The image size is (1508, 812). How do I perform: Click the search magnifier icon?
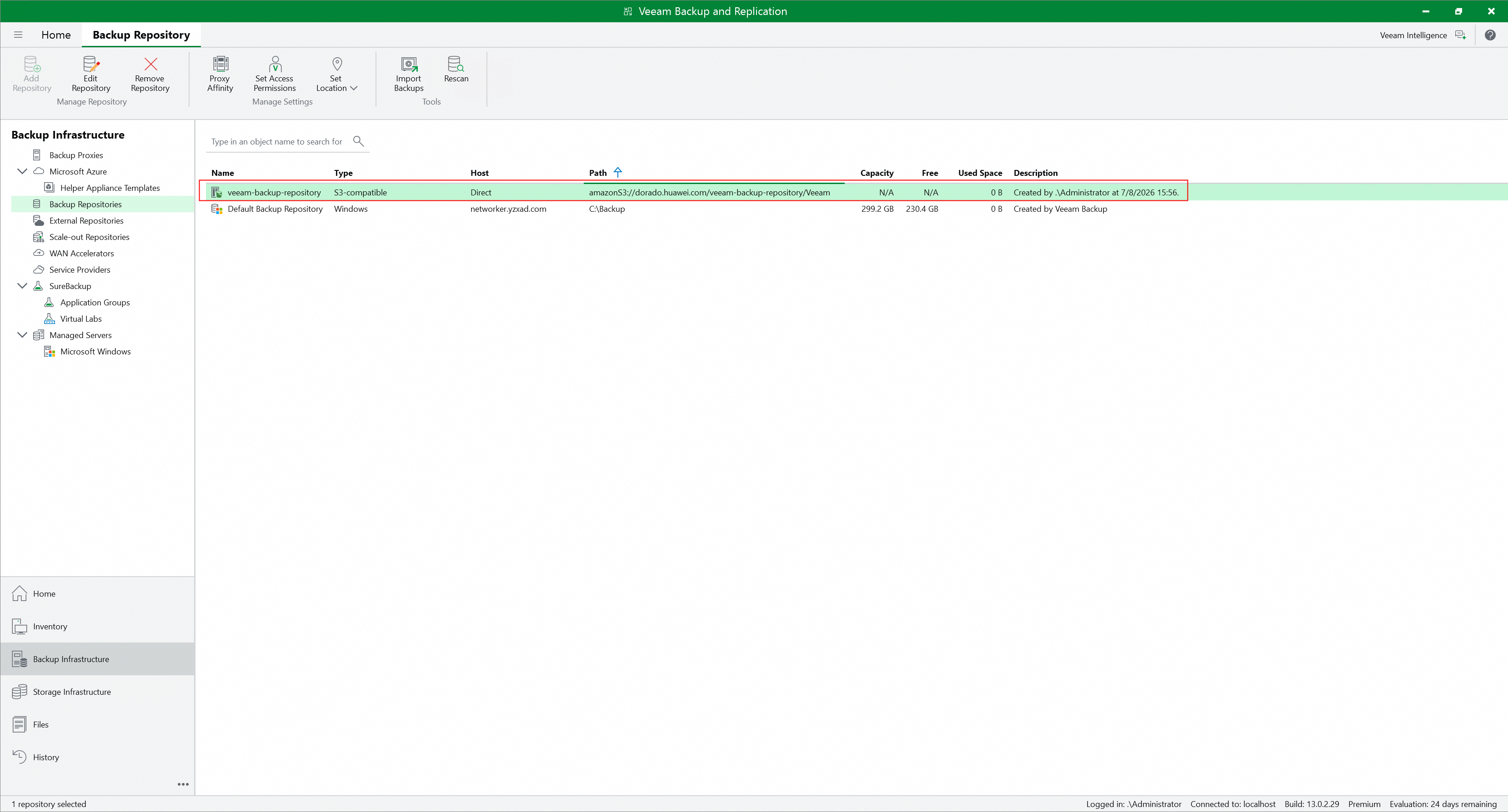pos(358,141)
